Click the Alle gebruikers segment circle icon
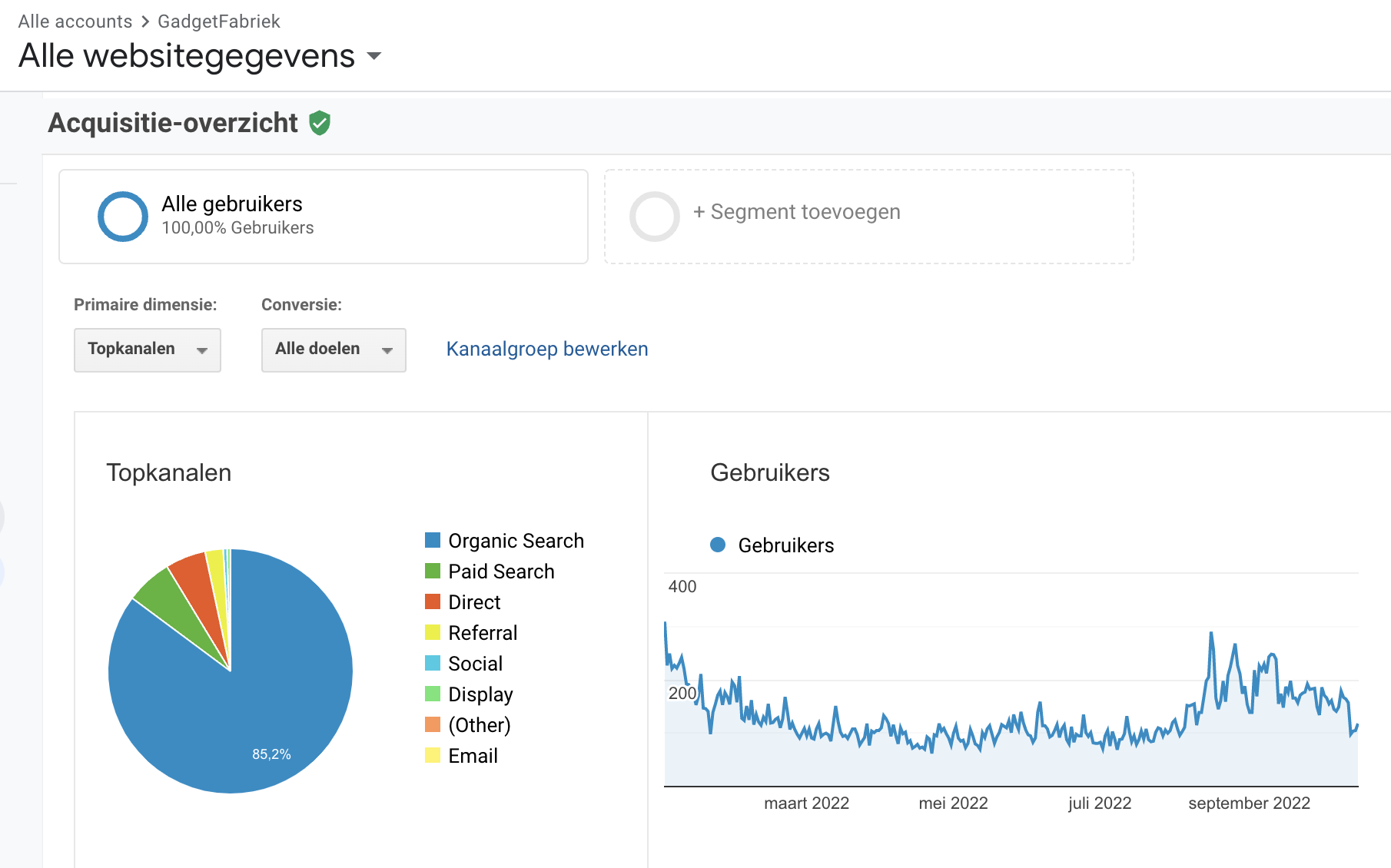1391x868 pixels. 123,217
